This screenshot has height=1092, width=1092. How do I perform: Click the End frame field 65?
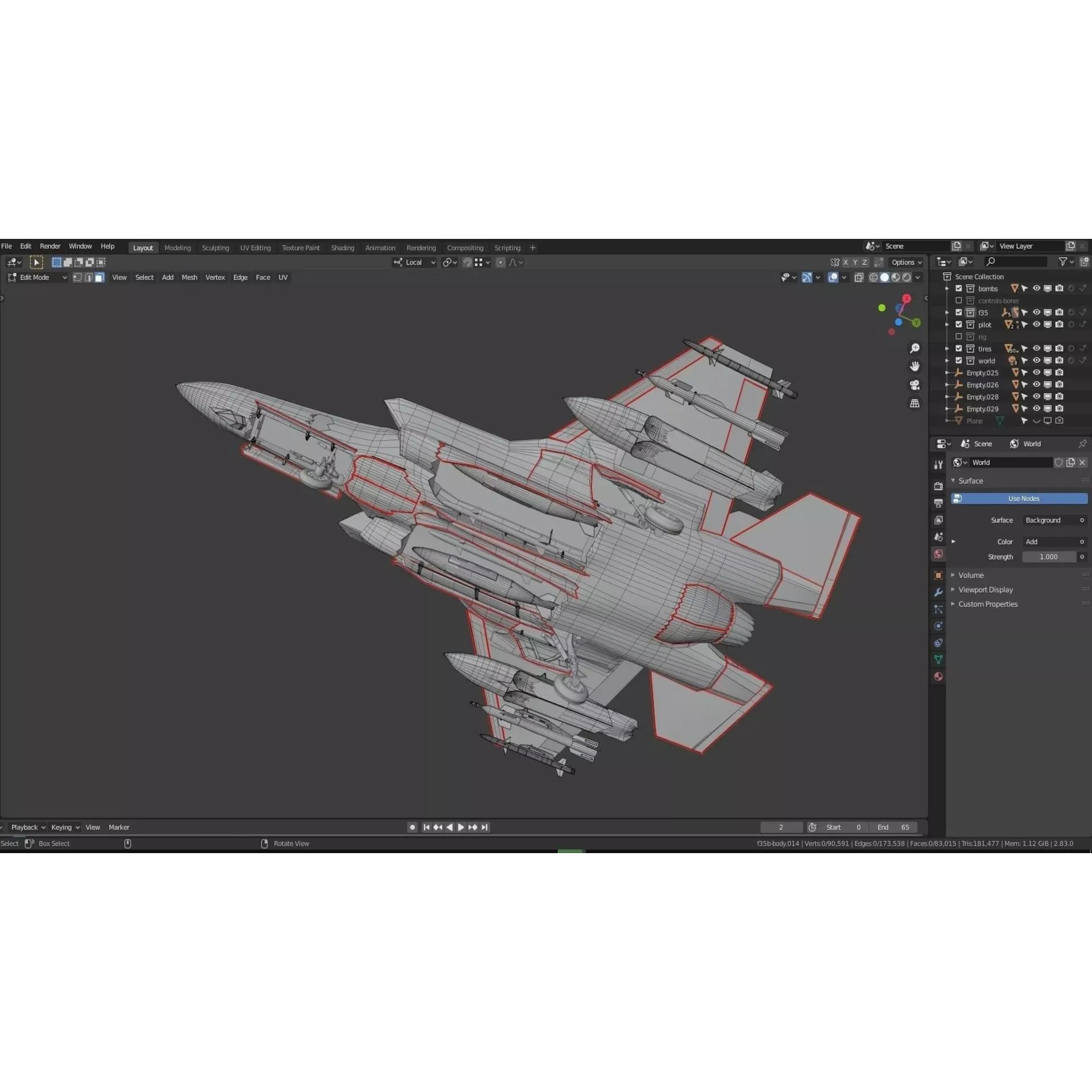click(893, 828)
